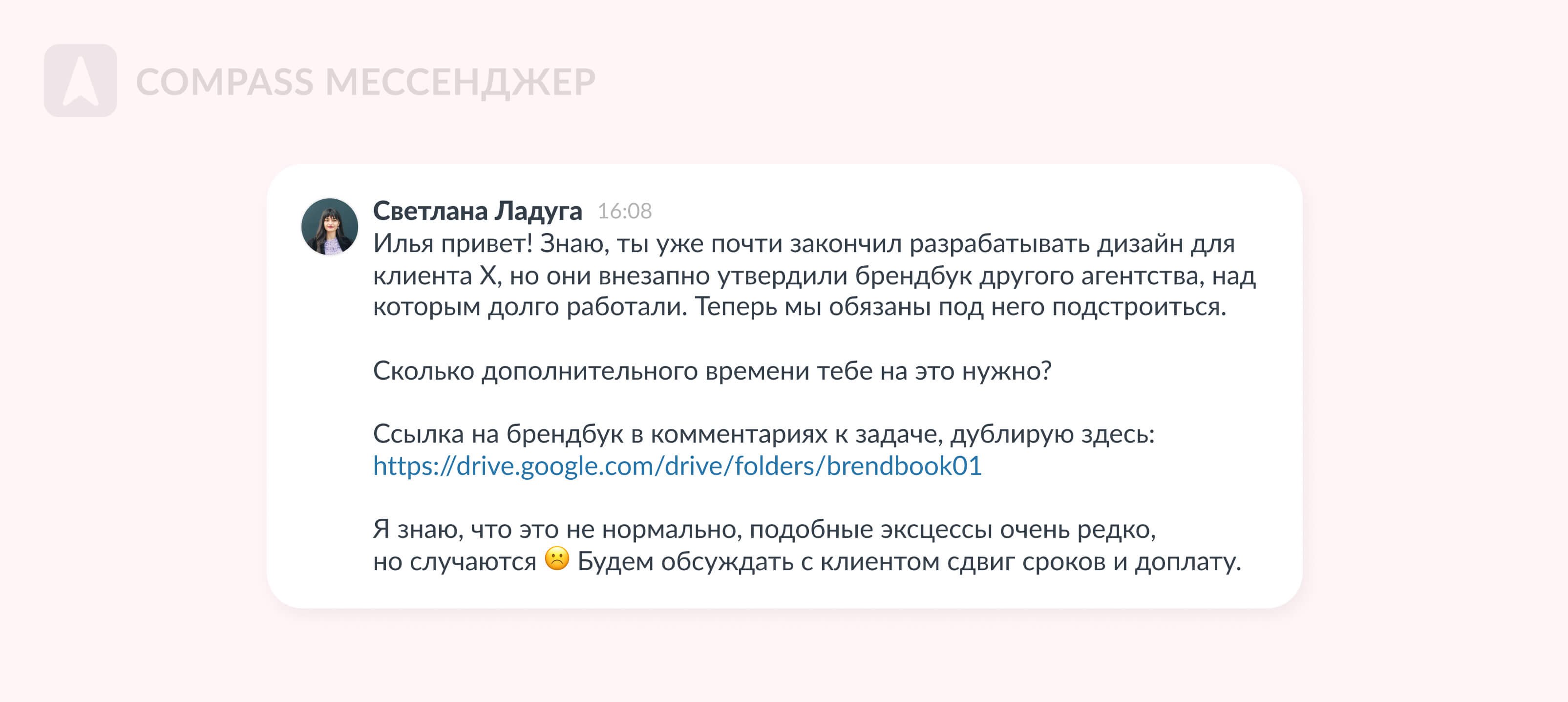Click the sentence "Будем обсуждать с клиентом"

pyautogui.click(x=908, y=561)
